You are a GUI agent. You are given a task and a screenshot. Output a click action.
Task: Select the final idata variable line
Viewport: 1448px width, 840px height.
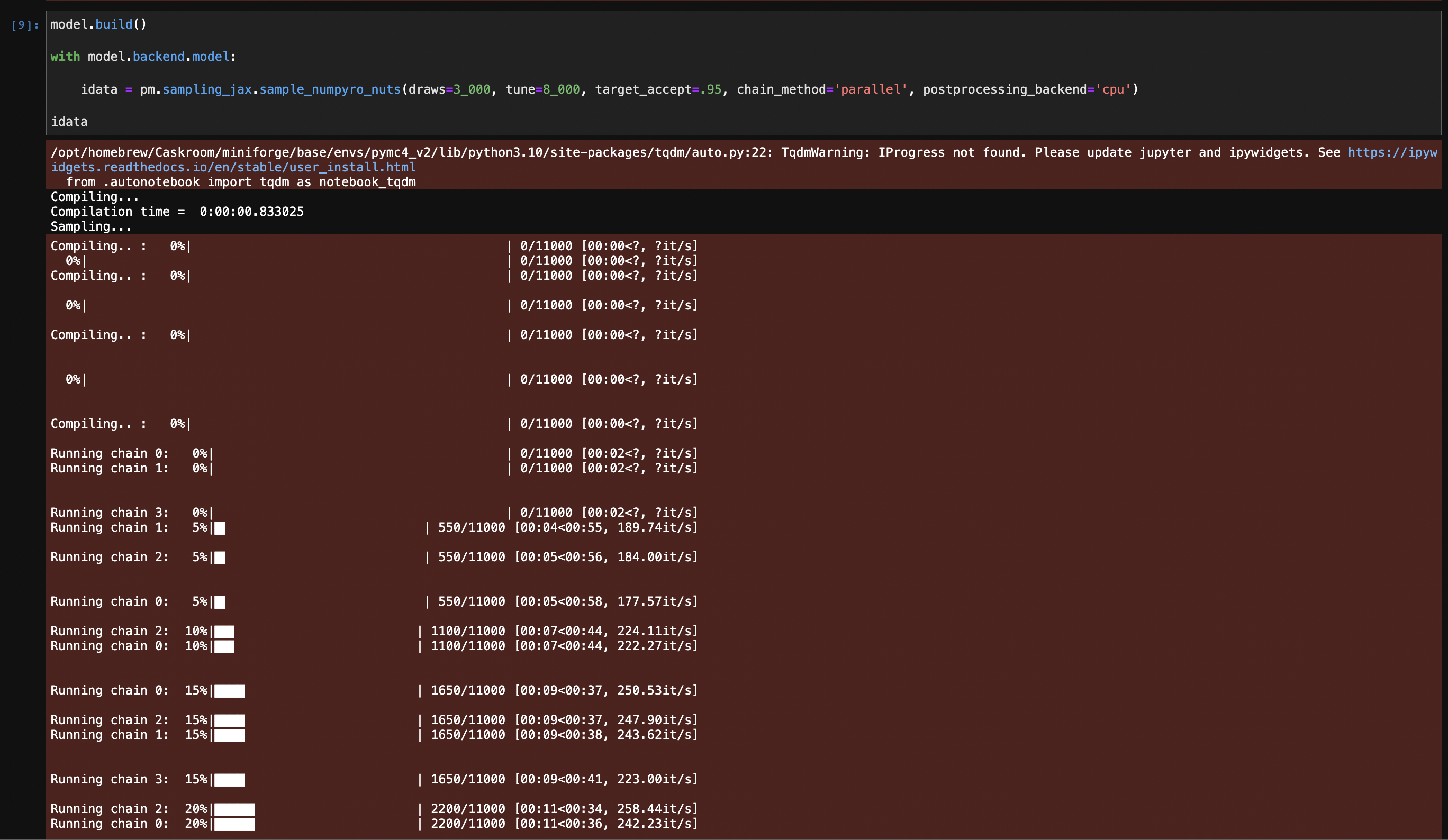(69, 121)
